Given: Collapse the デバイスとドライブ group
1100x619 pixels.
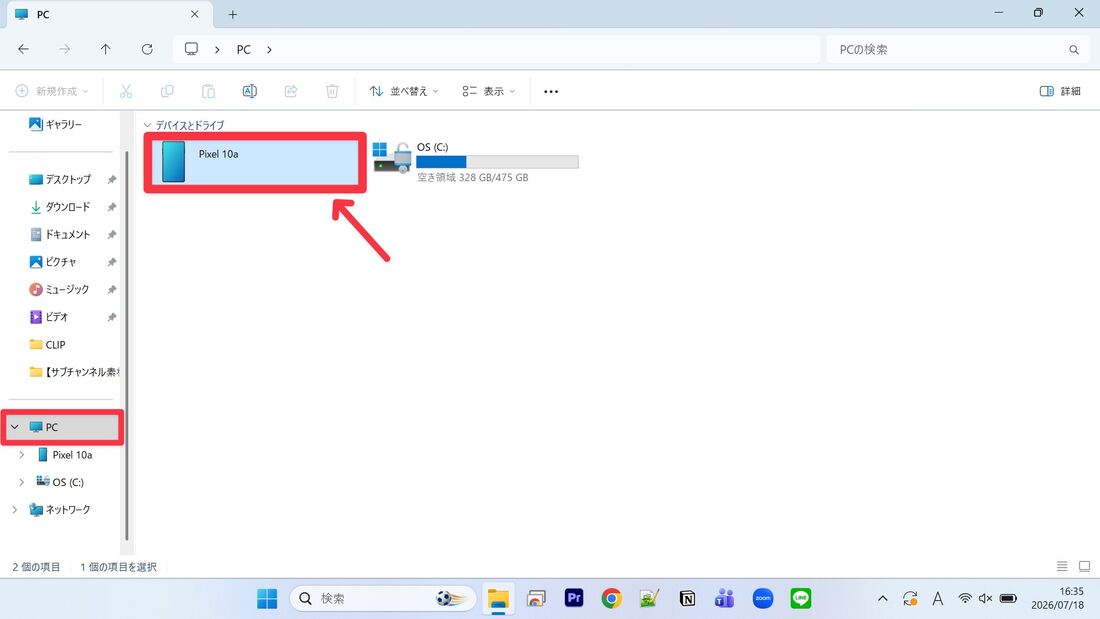Looking at the screenshot, I should coord(147,125).
